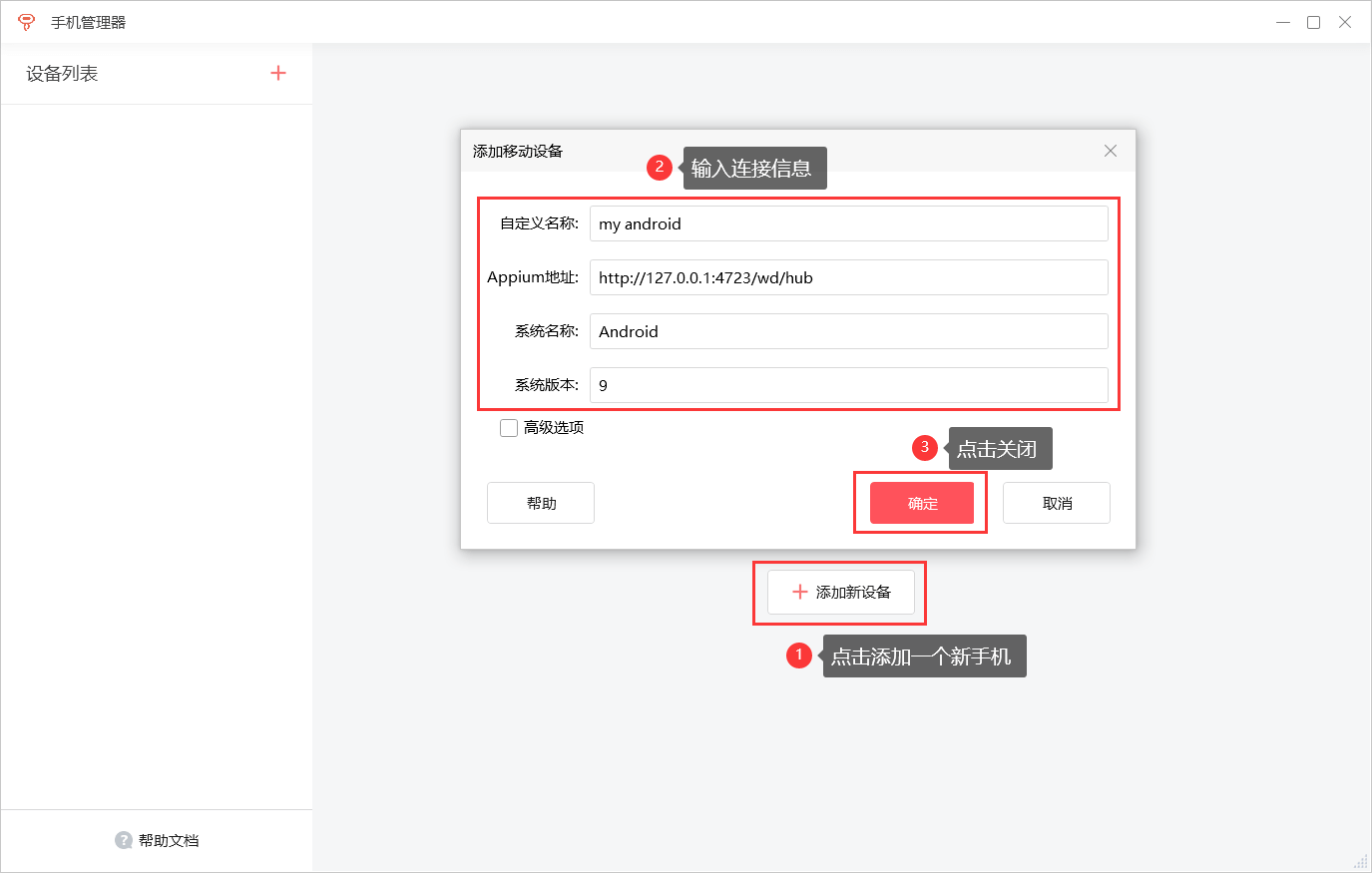The height and width of the screenshot is (873, 1372).
Task: Click the 添加新设备 button label
Action: click(853, 592)
